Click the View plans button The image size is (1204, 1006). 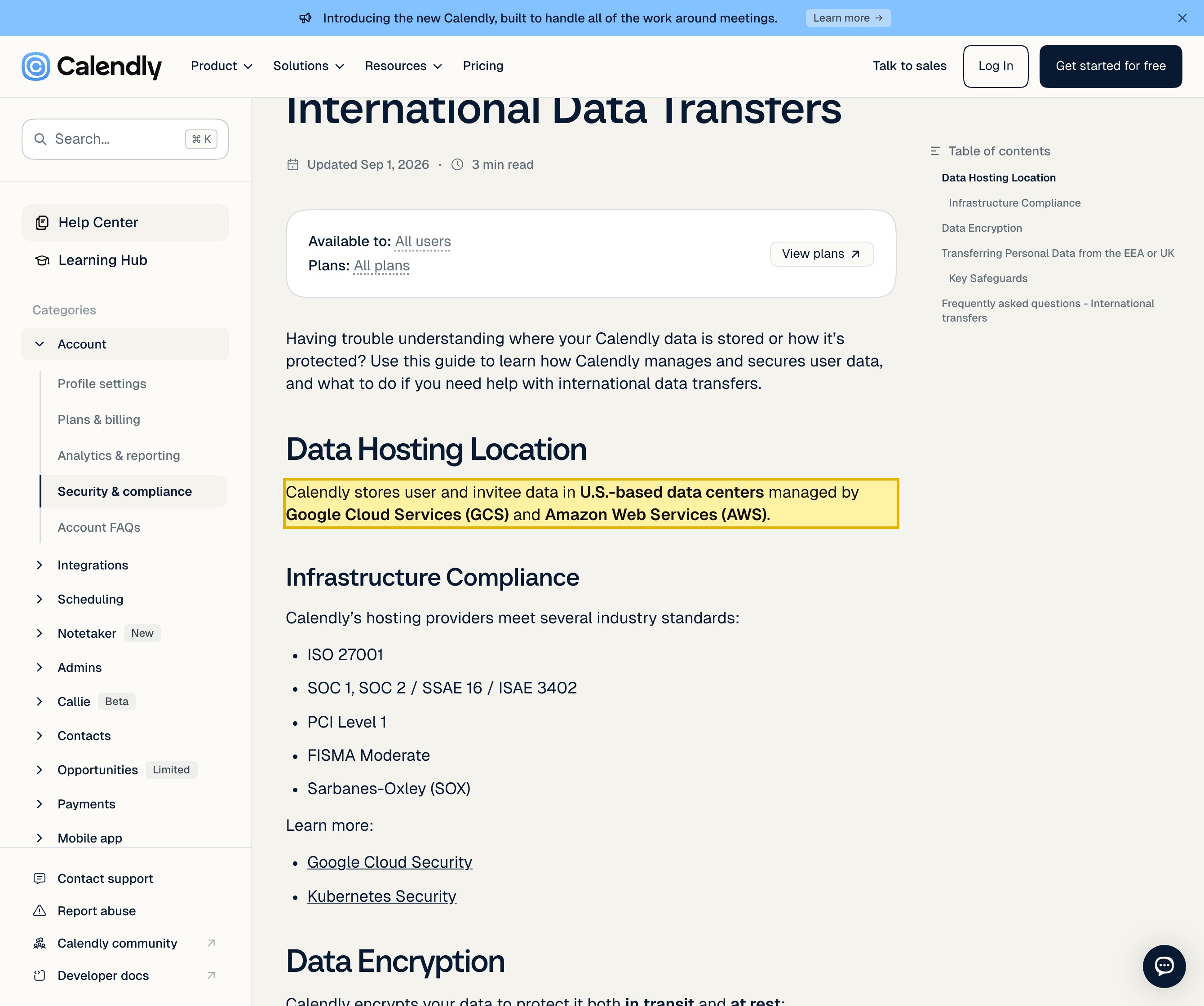coord(821,254)
